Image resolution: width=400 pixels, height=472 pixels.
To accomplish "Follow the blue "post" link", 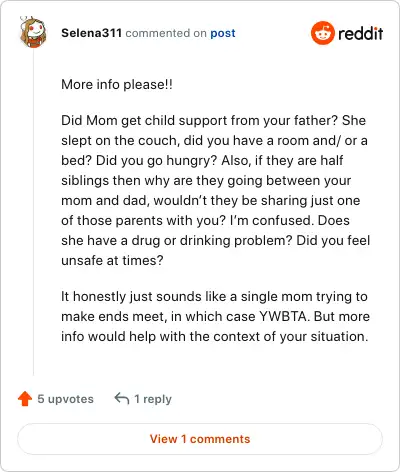I will (x=223, y=33).
